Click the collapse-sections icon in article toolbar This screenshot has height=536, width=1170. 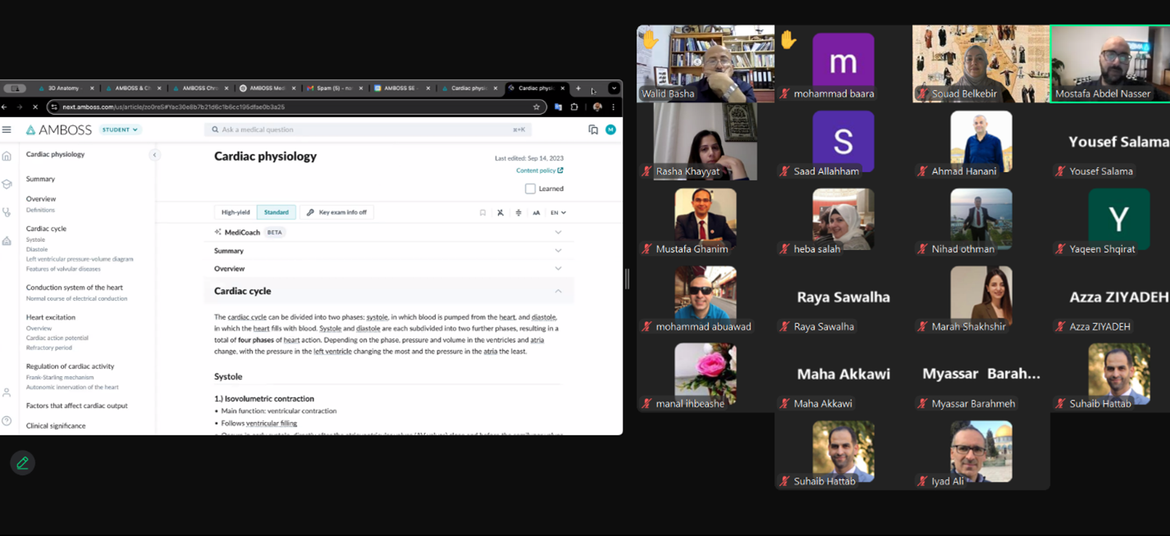click(519, 213)
